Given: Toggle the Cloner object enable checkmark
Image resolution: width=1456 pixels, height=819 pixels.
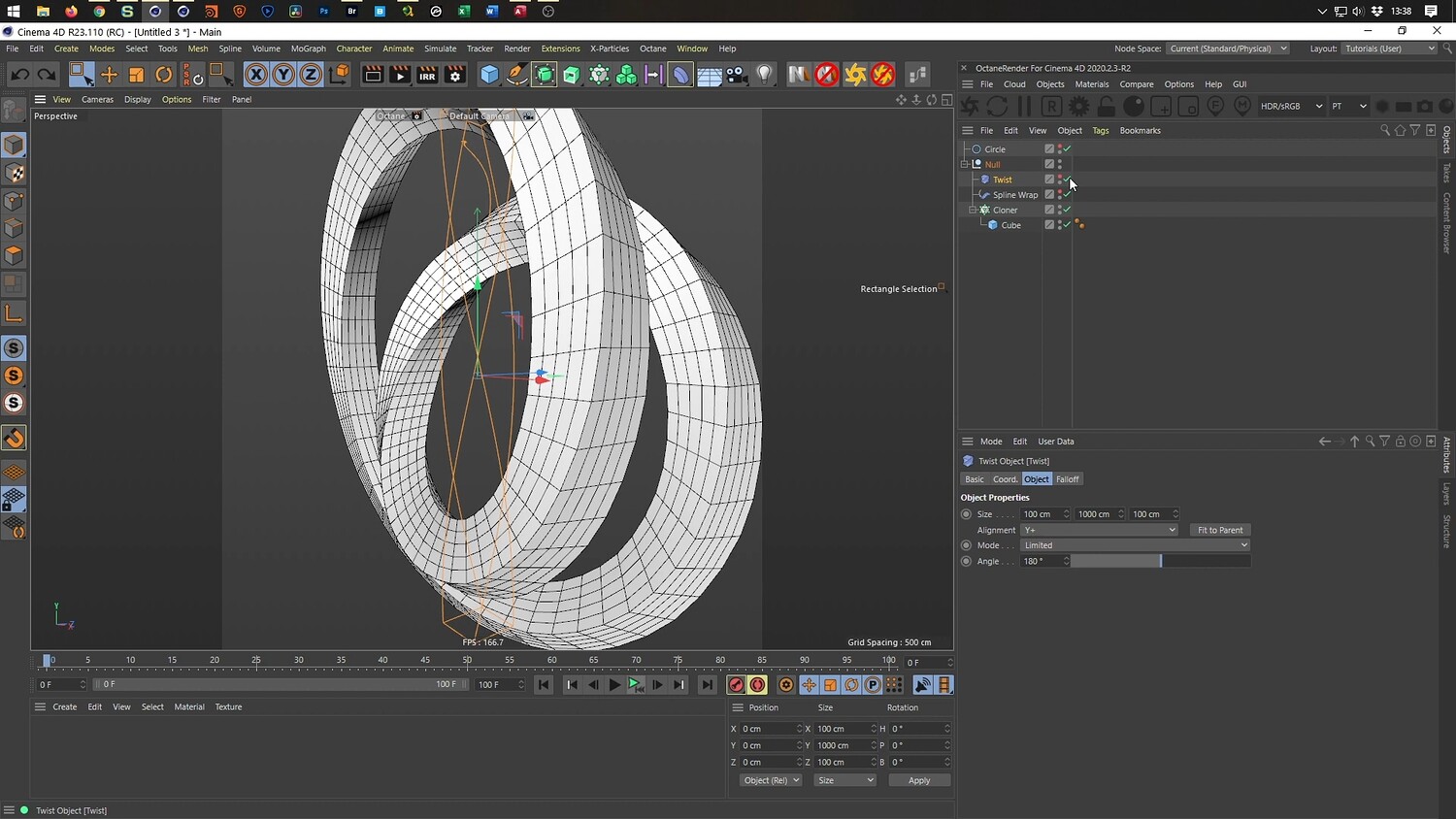Looking at the screenshot, I should tap(1067, 210).
